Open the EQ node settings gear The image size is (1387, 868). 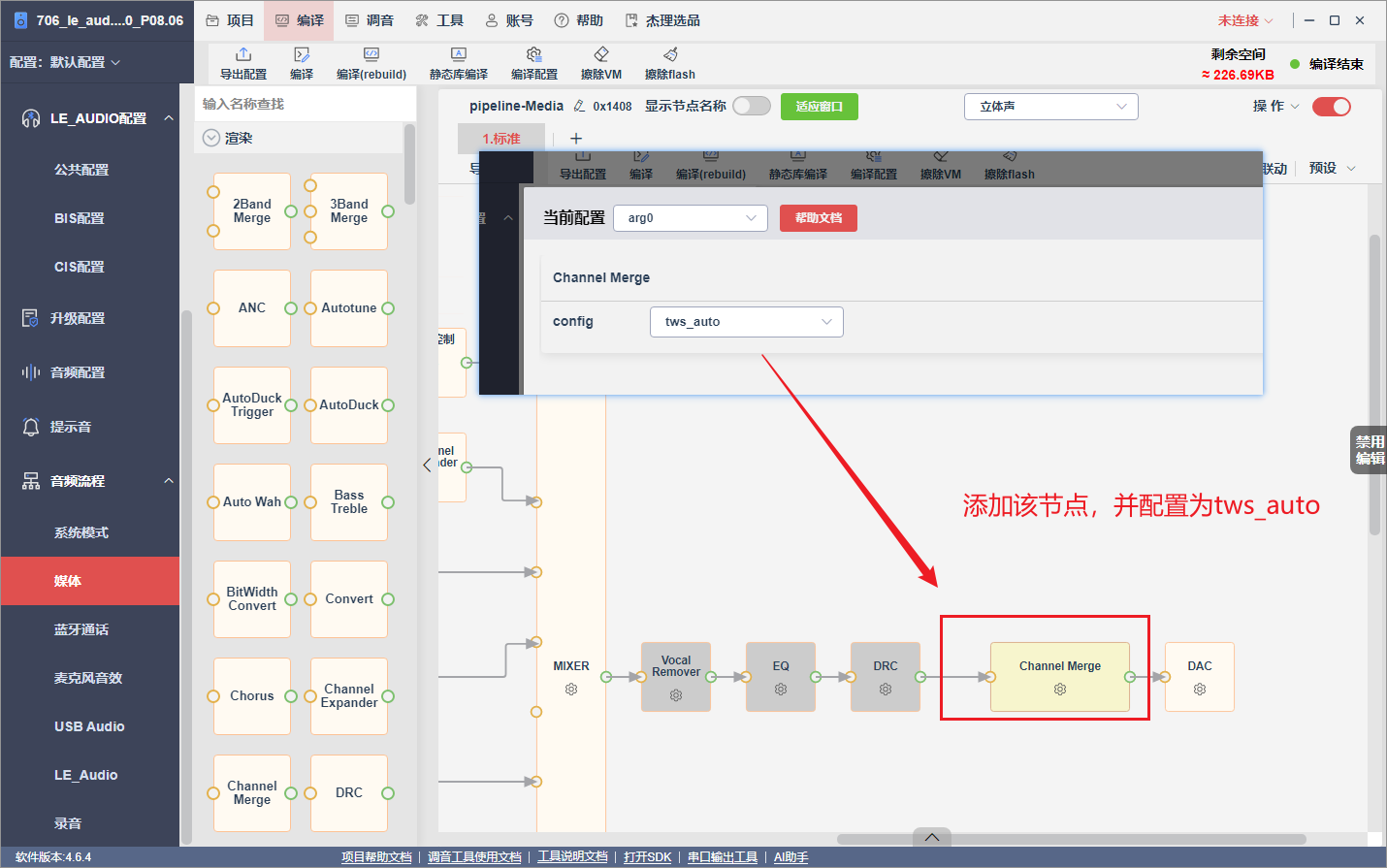781,690
